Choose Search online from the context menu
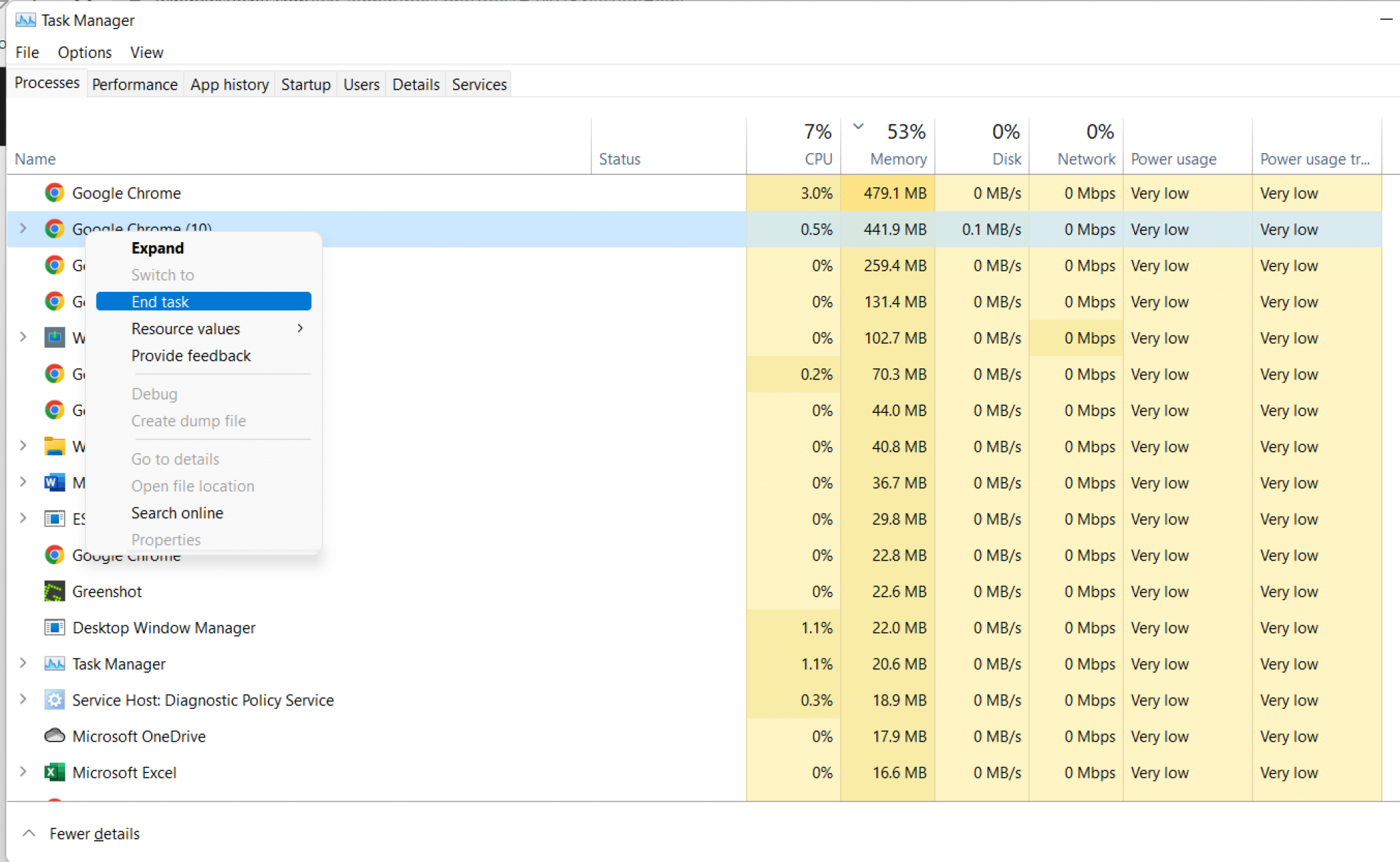Image resolution: width=1400 pixels, height=862 pixels. coord(177,513)
